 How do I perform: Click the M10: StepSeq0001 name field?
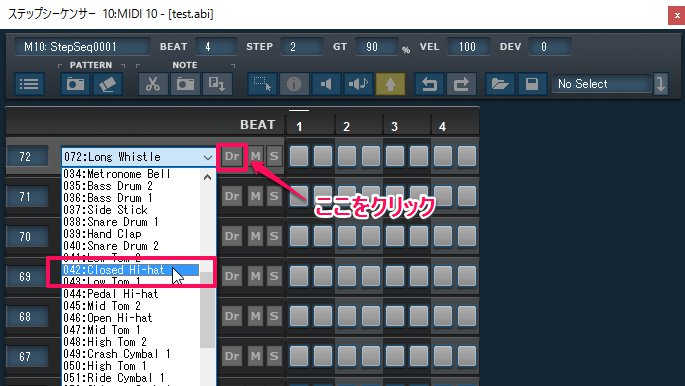[82, 47]
